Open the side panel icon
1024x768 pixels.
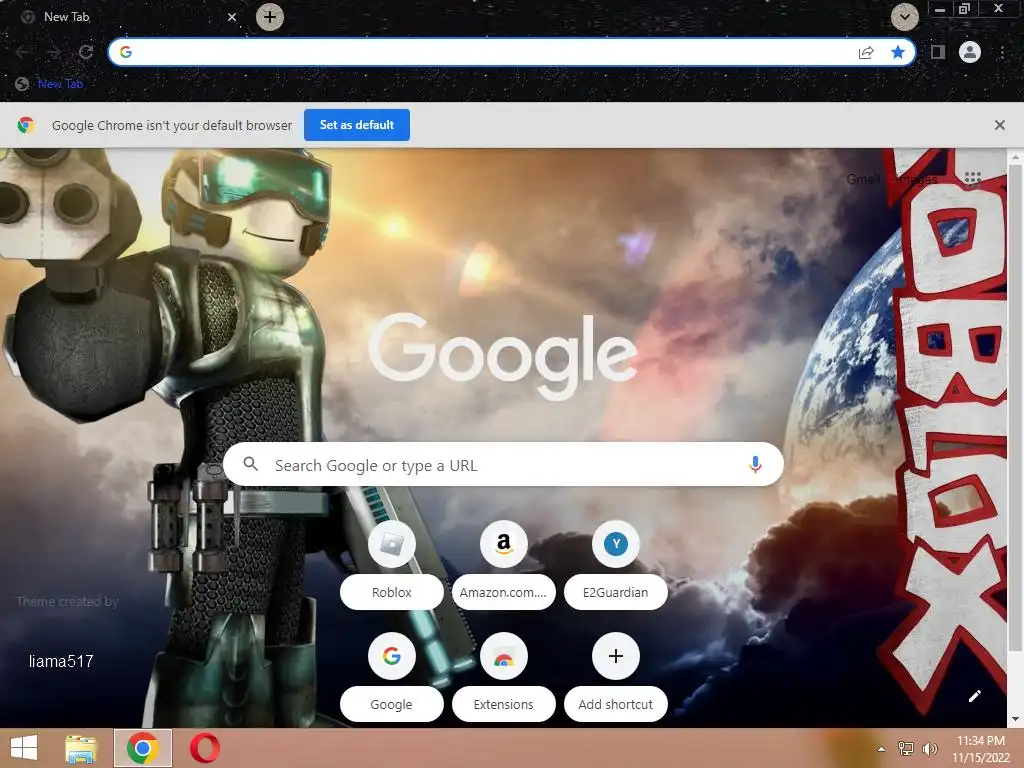pyautogui.click(x=938, y=52)
